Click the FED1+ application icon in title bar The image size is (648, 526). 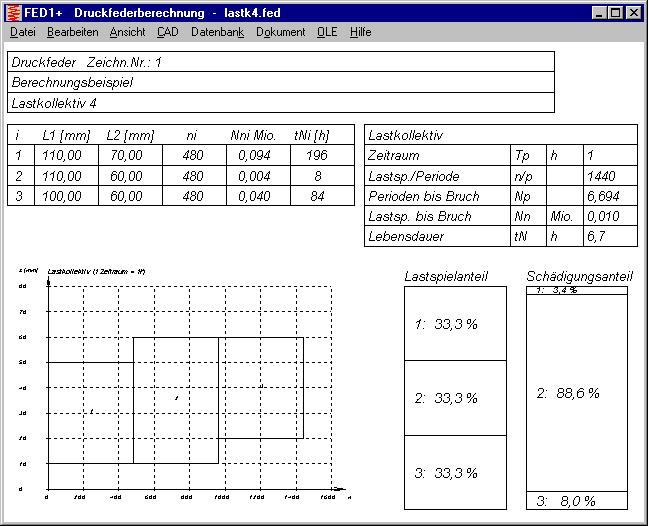pos(12,12)
